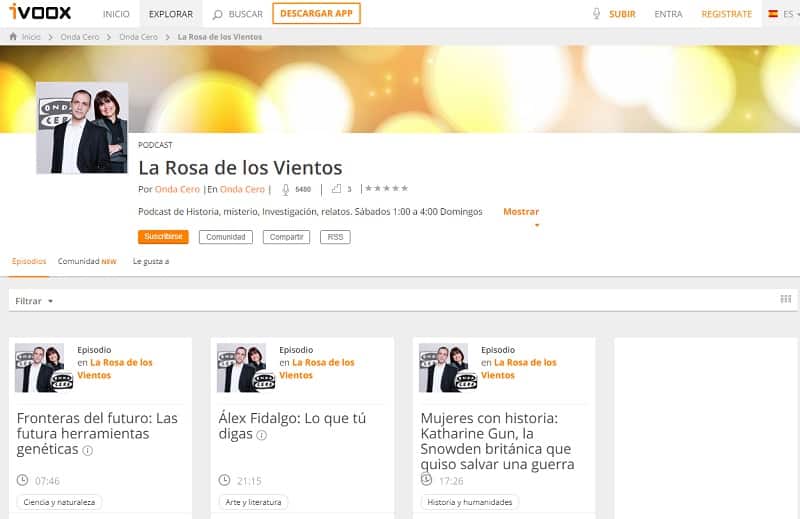Image resolution: width=800 pixels, height=519 pixels.
Task: Expand description with Mostrar
Action: pyautogui.click(x=521, y=212)
